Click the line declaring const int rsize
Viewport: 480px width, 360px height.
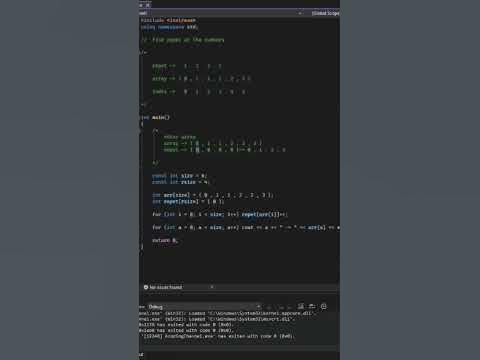coord(181,182)
